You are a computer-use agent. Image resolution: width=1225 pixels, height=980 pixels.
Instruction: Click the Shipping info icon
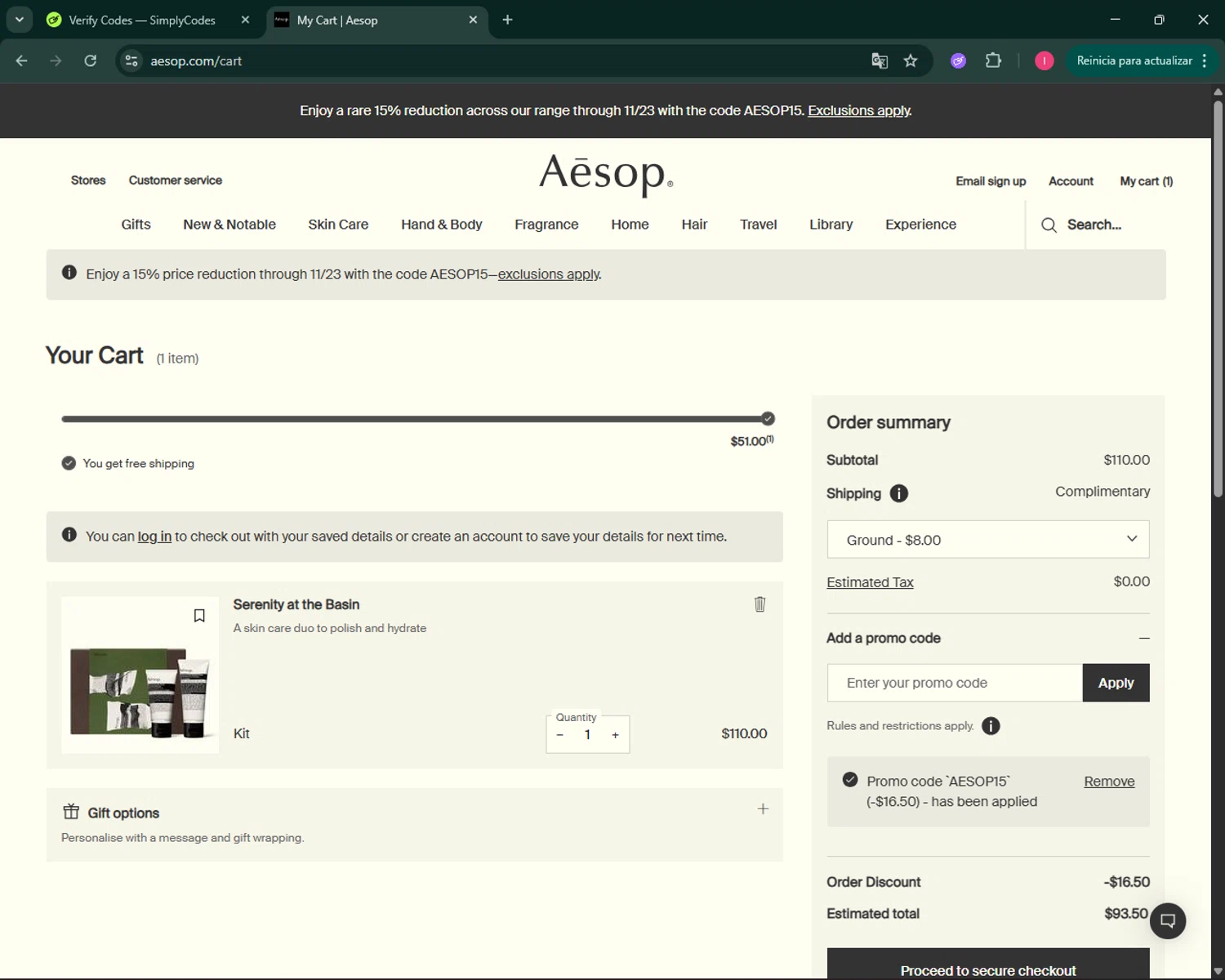(x=898, y=493)
